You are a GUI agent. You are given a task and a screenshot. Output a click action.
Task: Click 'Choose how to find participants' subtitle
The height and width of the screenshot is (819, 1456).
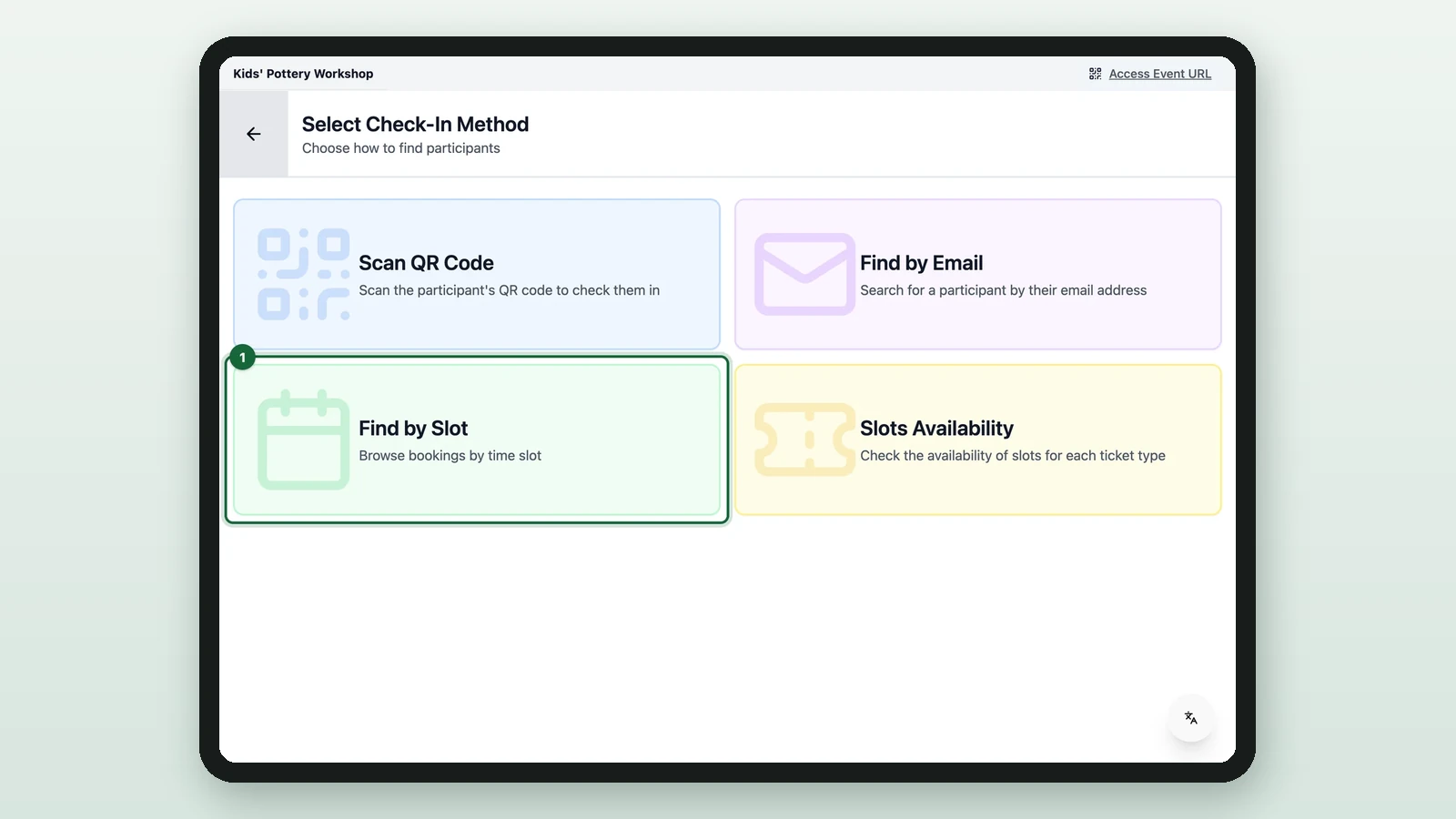click(401, 148)
